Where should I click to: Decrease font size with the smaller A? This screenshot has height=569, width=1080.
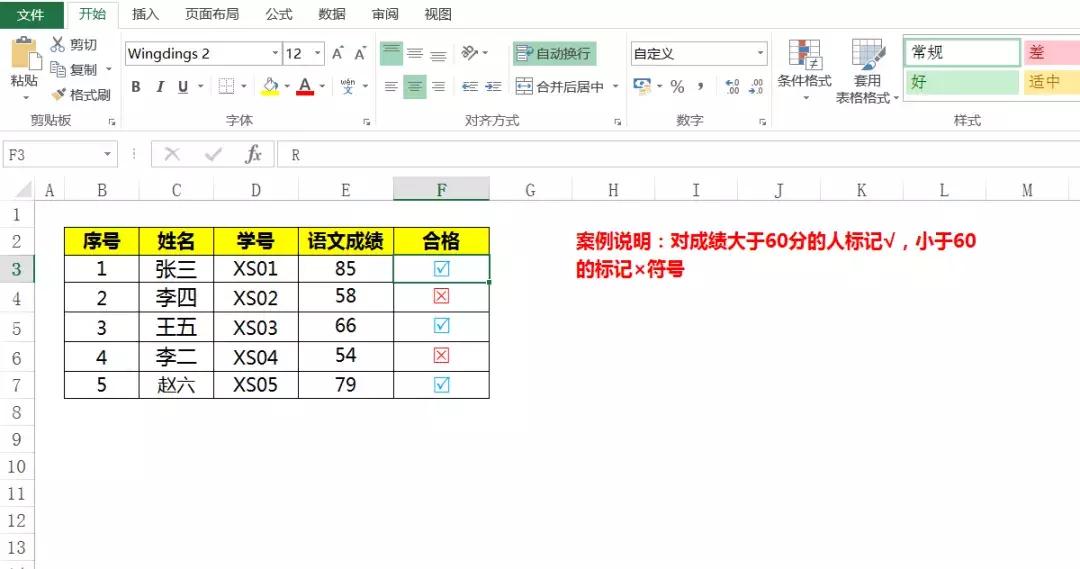pyautogui.click(x=360, y=53)
